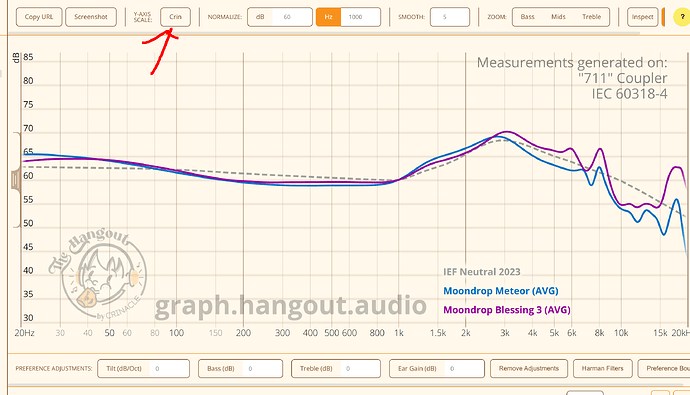Click the Copy URL button
The image size is (690, 395).
coord(39,17)
